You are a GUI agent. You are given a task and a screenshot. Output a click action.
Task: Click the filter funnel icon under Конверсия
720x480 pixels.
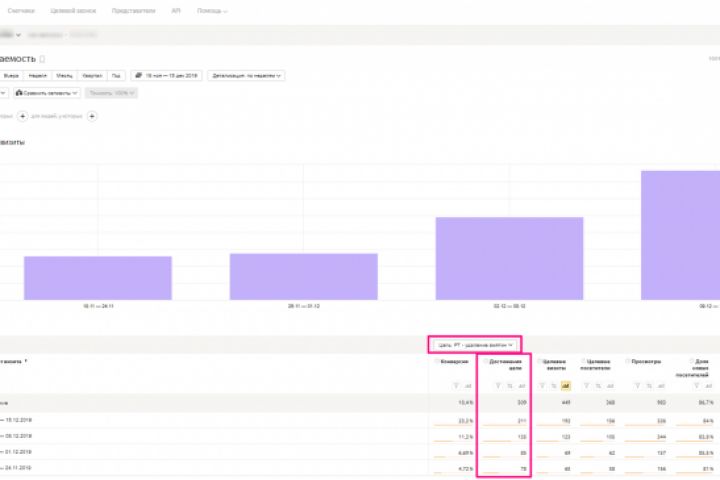[x=456, y=386]
